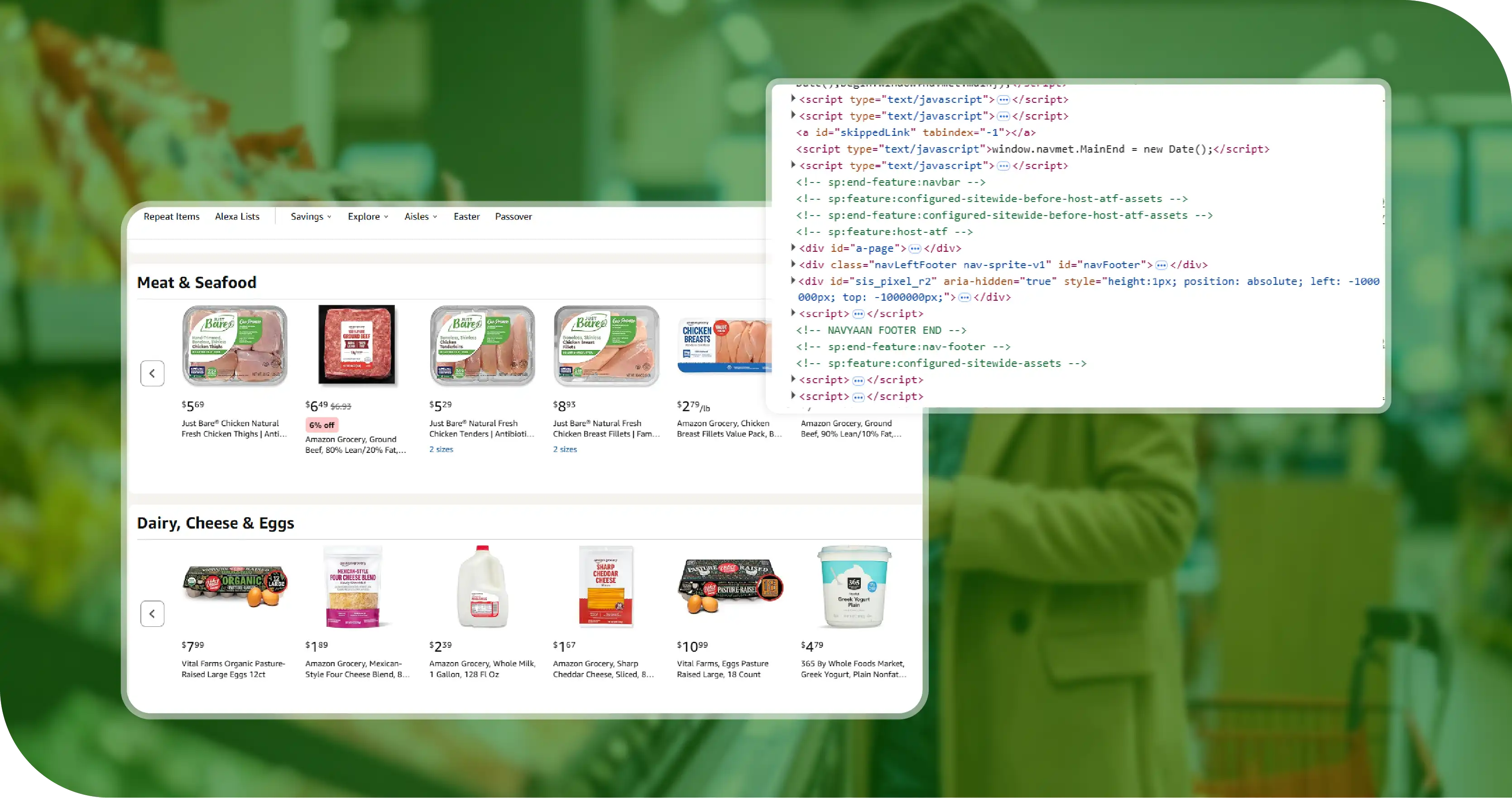This screenshot has height=798, width=1512.
Task: Click Sharp Cheddar Cheese Sliced title
Action: pyautogui.click(x=603, y=669)
